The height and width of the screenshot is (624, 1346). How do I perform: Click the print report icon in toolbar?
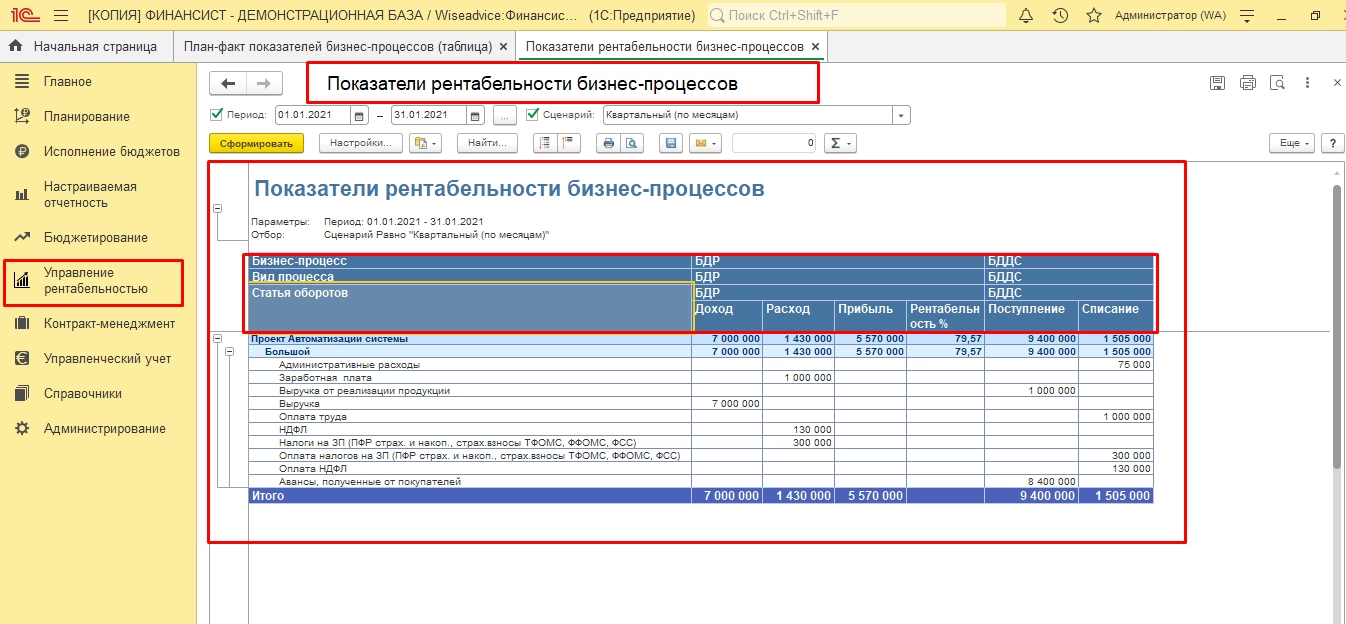click(607, 143)
